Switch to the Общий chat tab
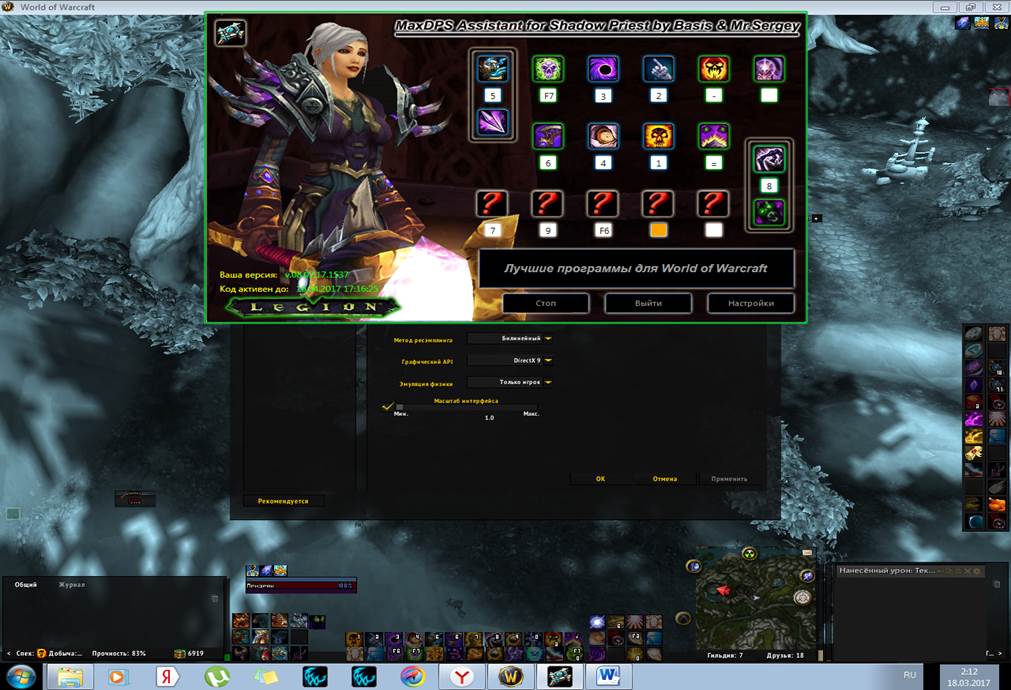The height and width of the screenshot is (690, 1011). [x=25, y=584]
